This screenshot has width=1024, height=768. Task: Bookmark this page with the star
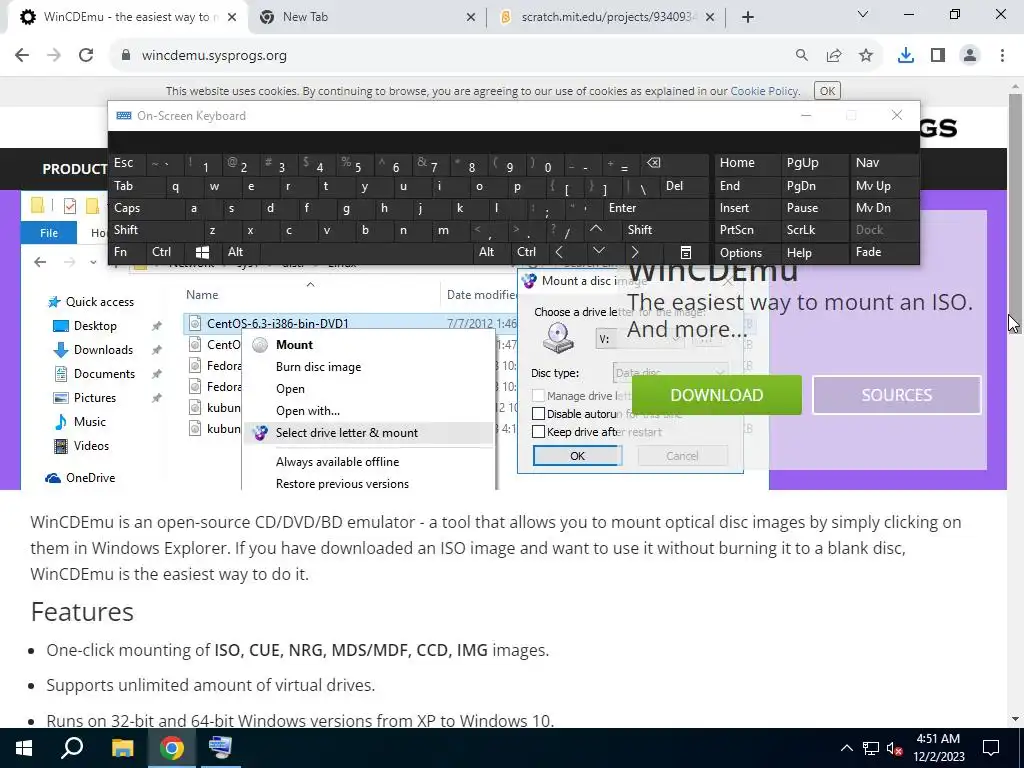(x=866, y=56)
